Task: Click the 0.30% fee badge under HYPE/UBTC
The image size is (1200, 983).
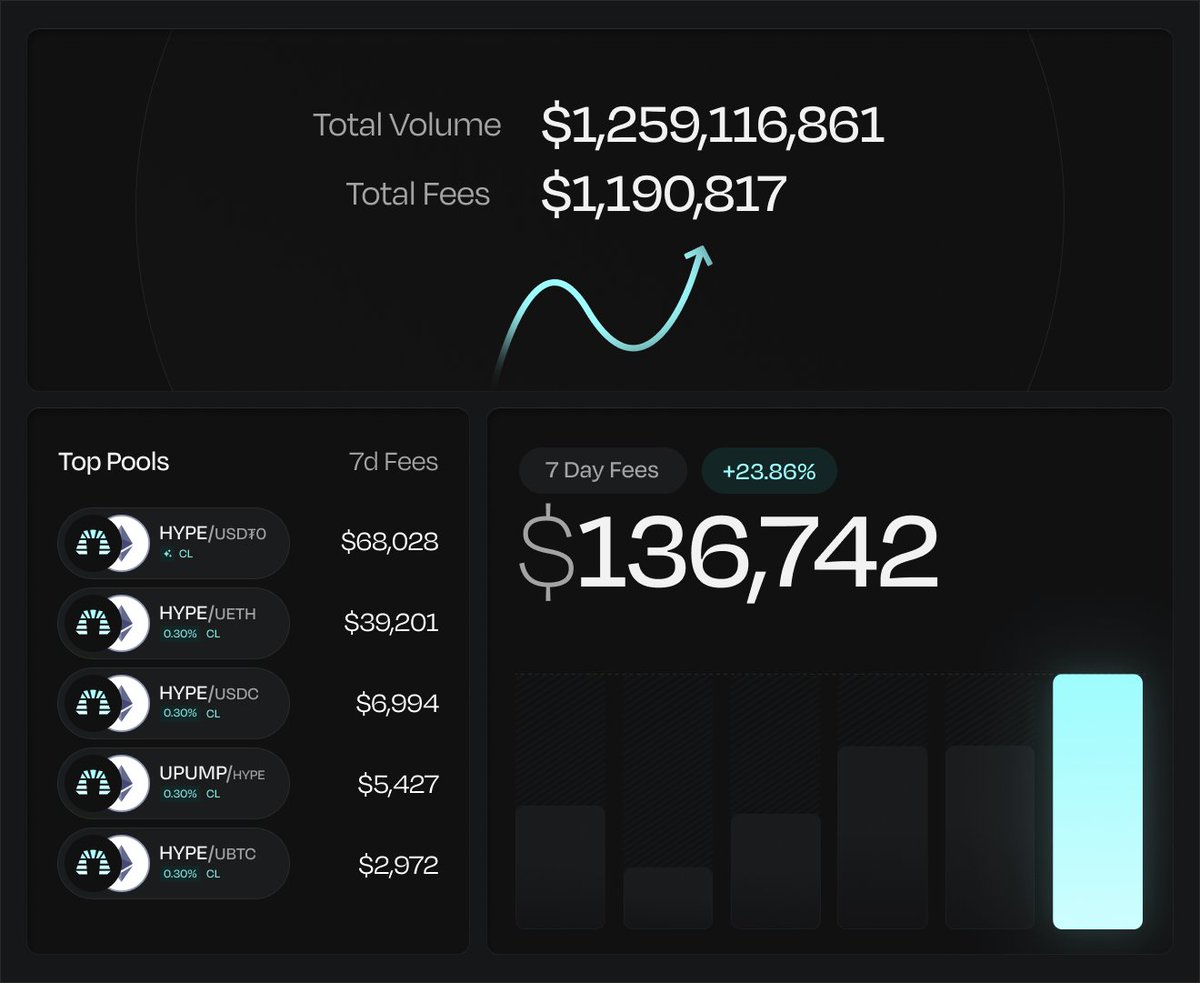Action: coord(180,874)
